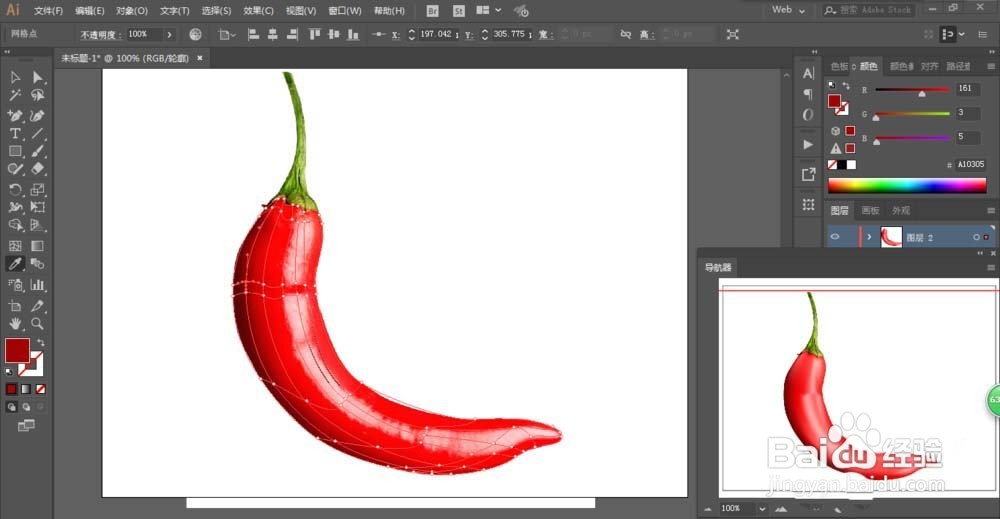1000x519 pixels.
Task: Open the Web workspace dropdown
Action: pyautogui.click(x=788, y=10)
